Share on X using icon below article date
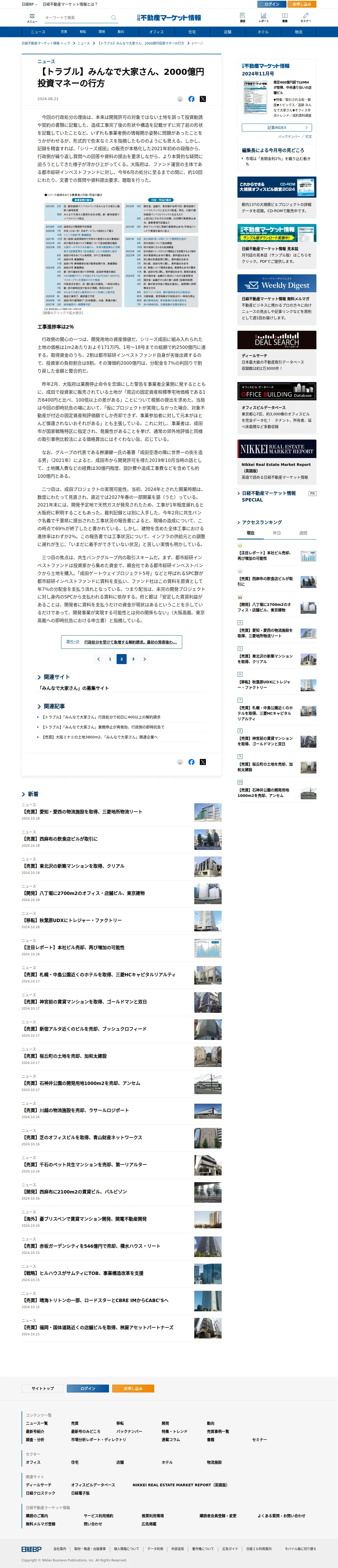The height and width of the screenshot is (1568, 338). (x=203, y=99)
